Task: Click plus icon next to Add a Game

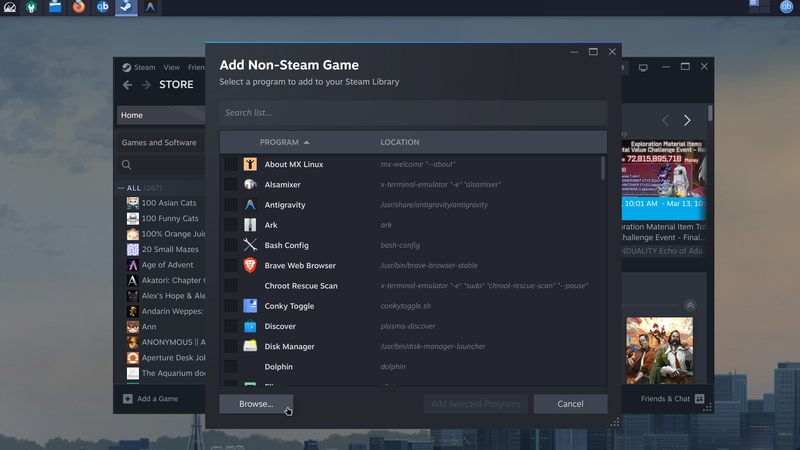Action: pos(128,398)
